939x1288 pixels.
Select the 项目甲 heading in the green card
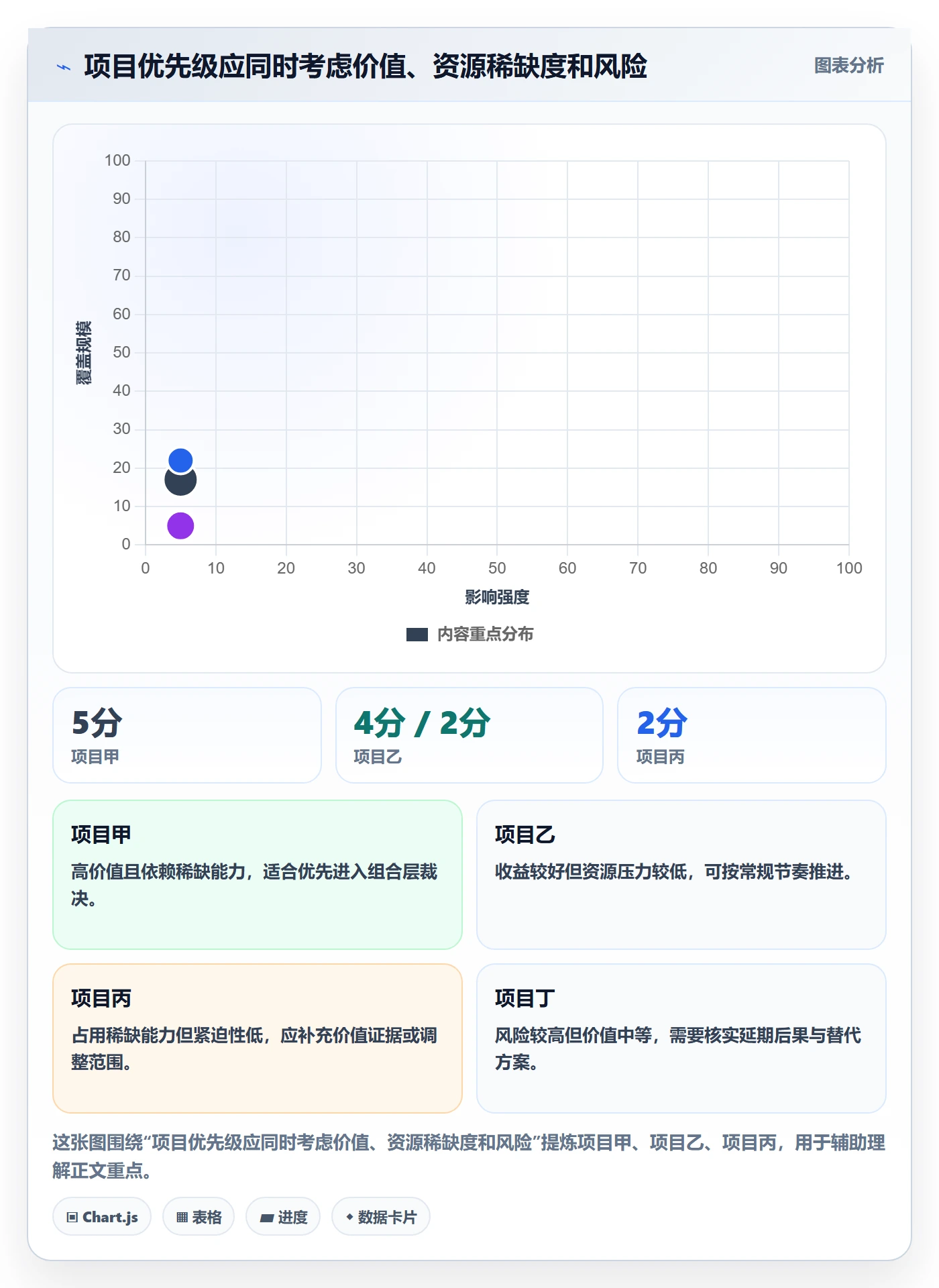[x=101, y=835]
